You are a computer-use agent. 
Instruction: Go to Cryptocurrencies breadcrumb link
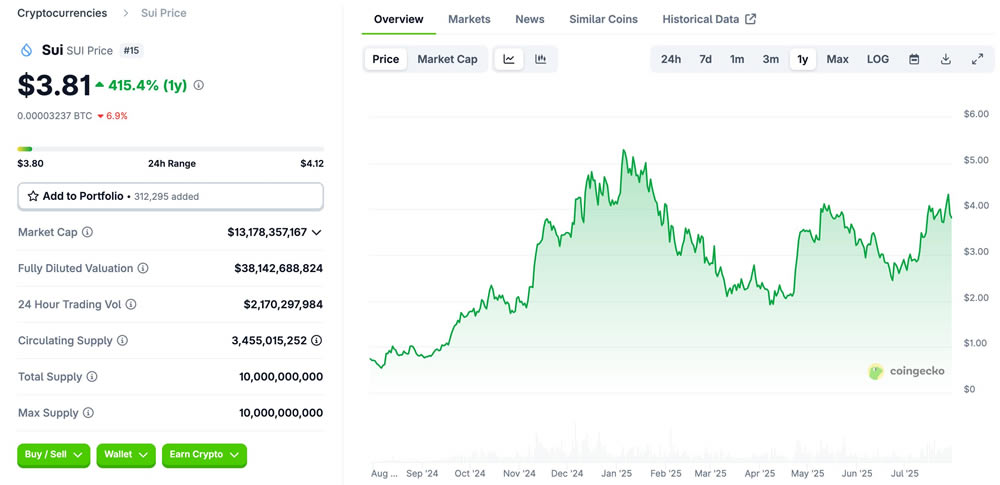(x=64, y=13)
